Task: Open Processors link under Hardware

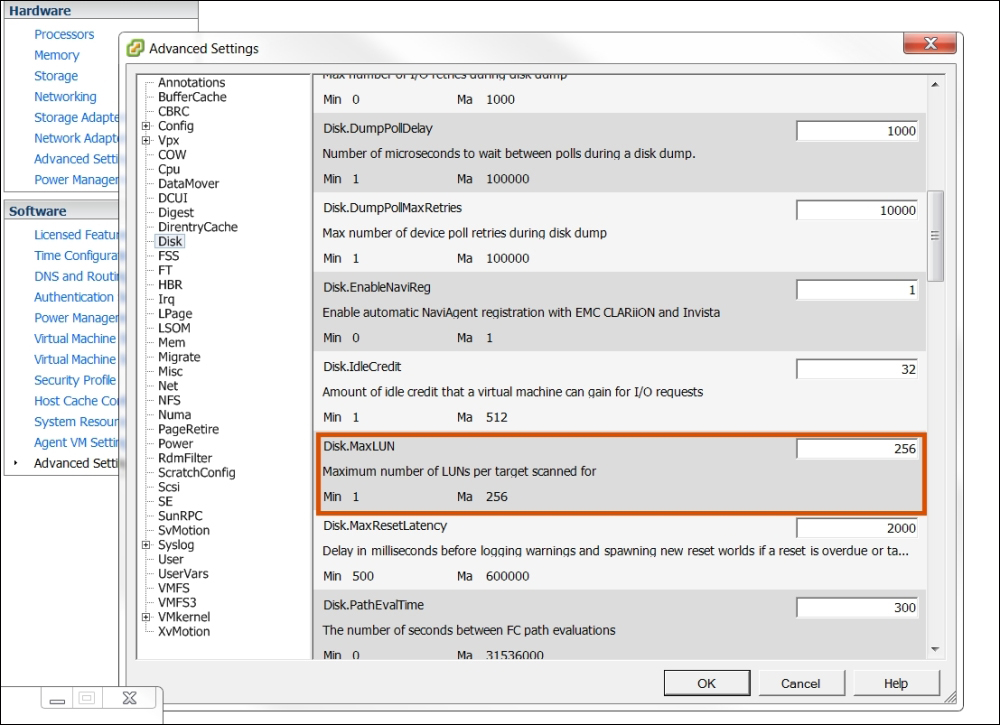Action: pyautogui.click(x=64, y=34)
